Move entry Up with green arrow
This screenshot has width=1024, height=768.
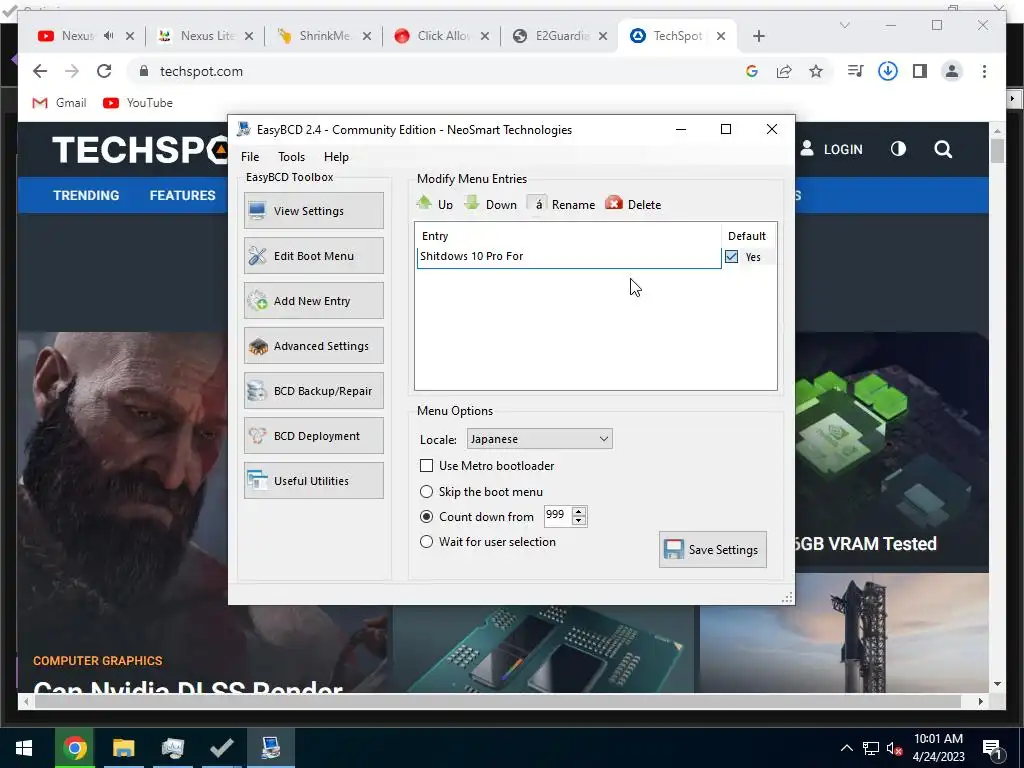tap(435, 204)
